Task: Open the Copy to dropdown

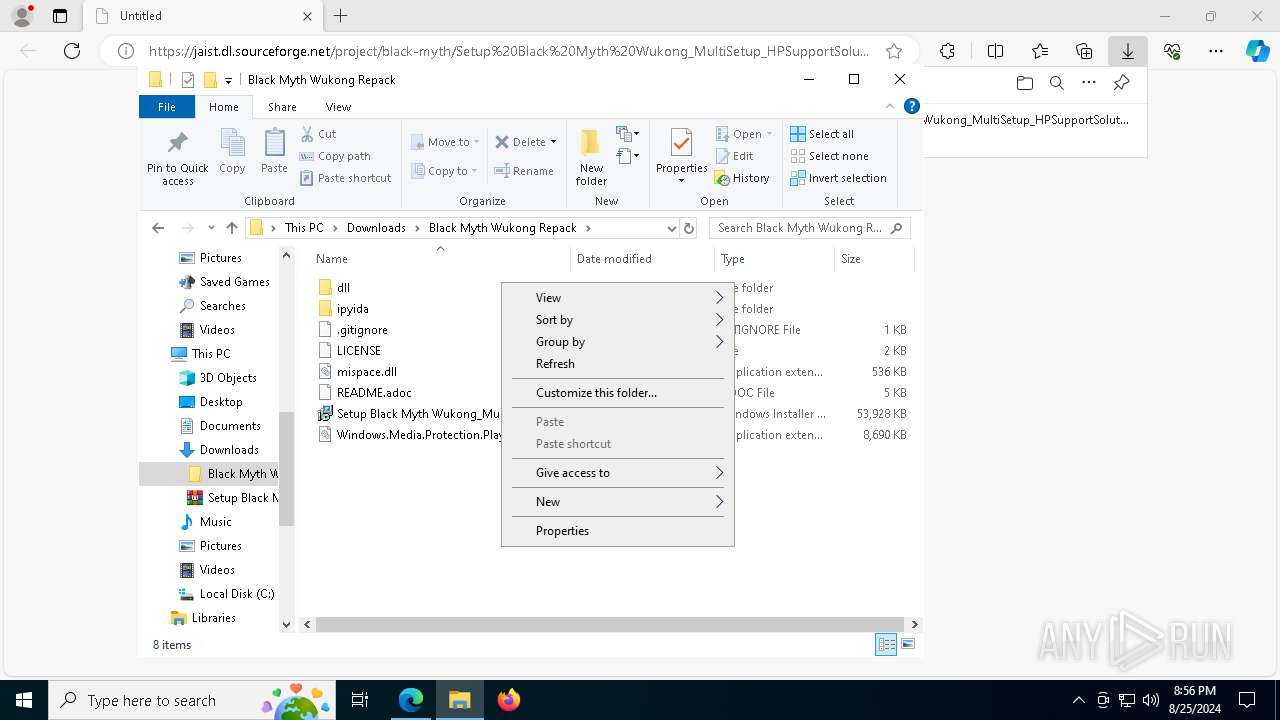Action: point(445,171)
